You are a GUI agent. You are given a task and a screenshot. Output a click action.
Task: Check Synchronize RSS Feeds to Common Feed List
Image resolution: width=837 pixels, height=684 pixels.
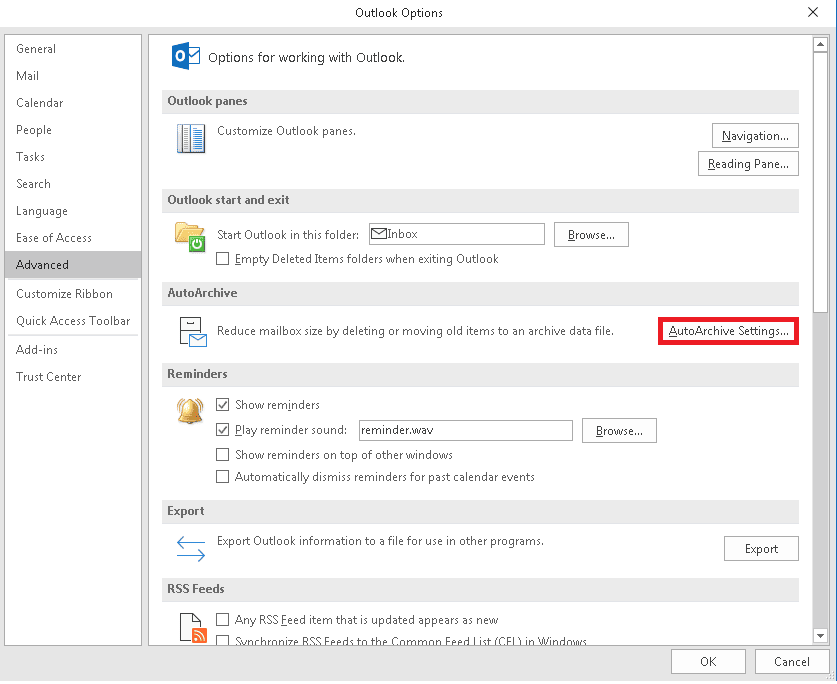[x=223, y=640]
